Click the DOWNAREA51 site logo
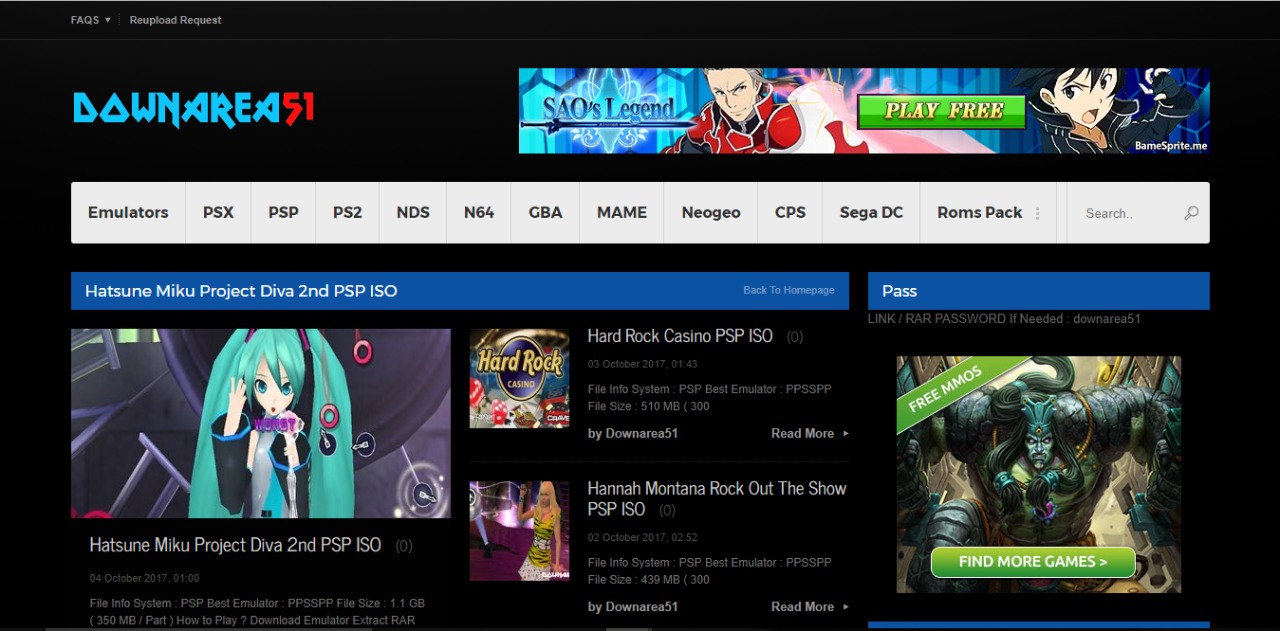1280x631 pixels. pos(194,109)
